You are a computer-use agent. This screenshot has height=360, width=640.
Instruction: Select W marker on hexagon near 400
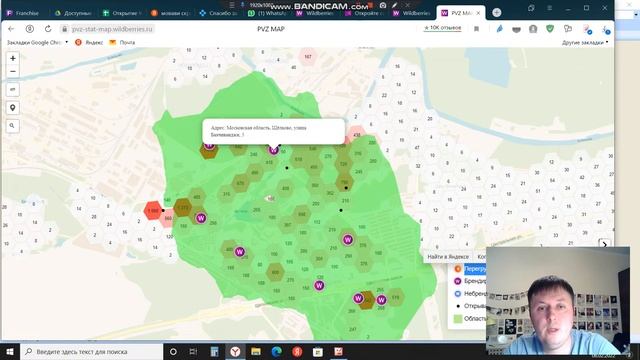pyautogui.click(x=240, y=252)
